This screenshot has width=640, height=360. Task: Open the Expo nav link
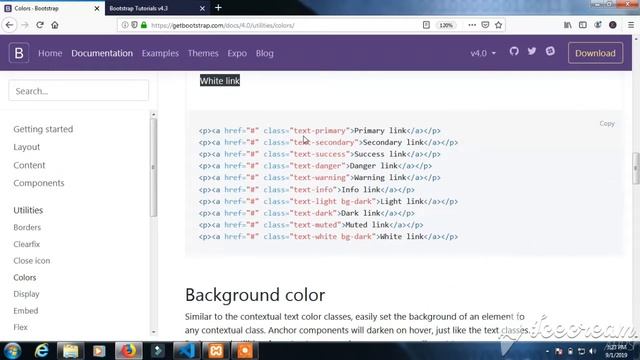tap(237, 53)
